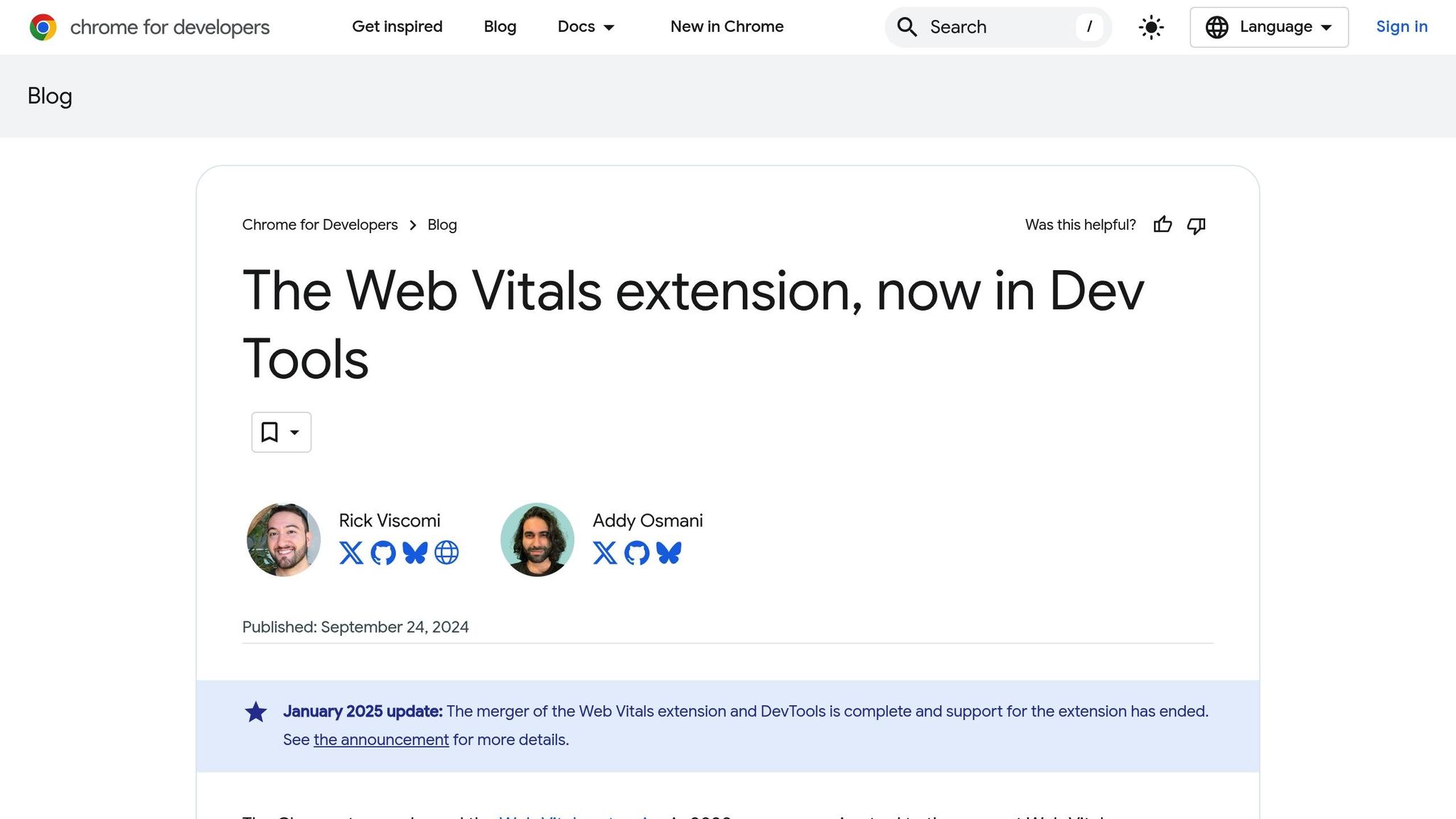Focus the Search input field
Viewport: 1456px width, 819px height.
(x=998, y=27)
